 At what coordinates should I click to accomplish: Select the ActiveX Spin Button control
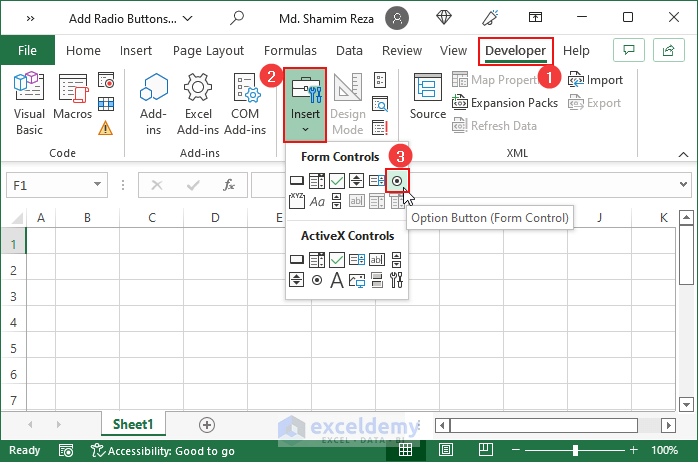point(296,280)
